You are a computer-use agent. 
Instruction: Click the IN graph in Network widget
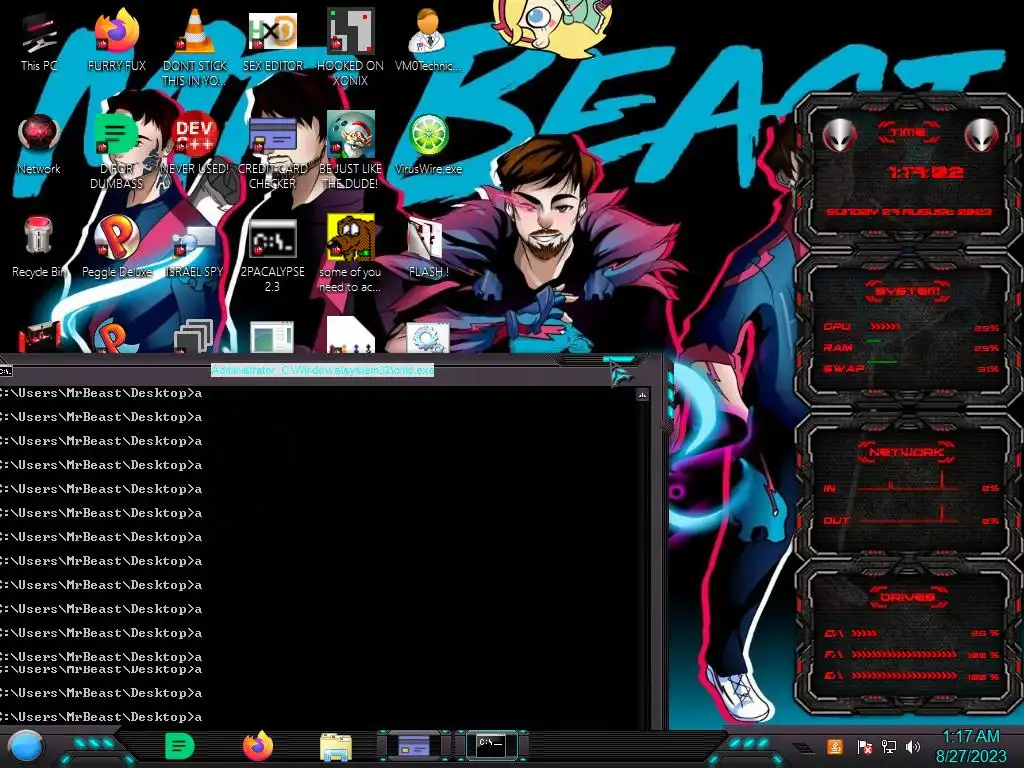(910, 484)
